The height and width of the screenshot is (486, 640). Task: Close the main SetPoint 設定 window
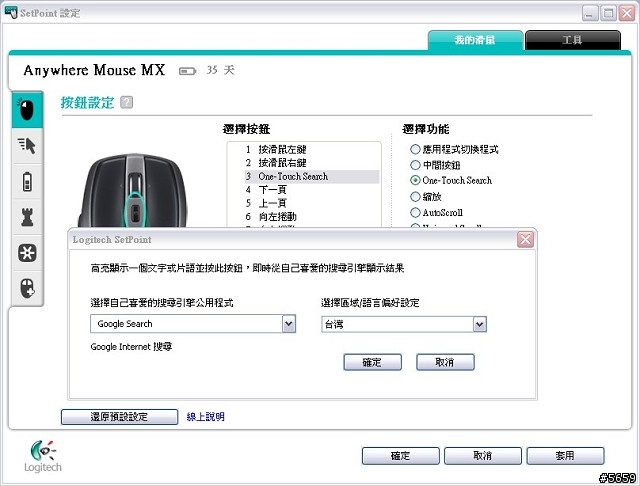click(627, 13)
